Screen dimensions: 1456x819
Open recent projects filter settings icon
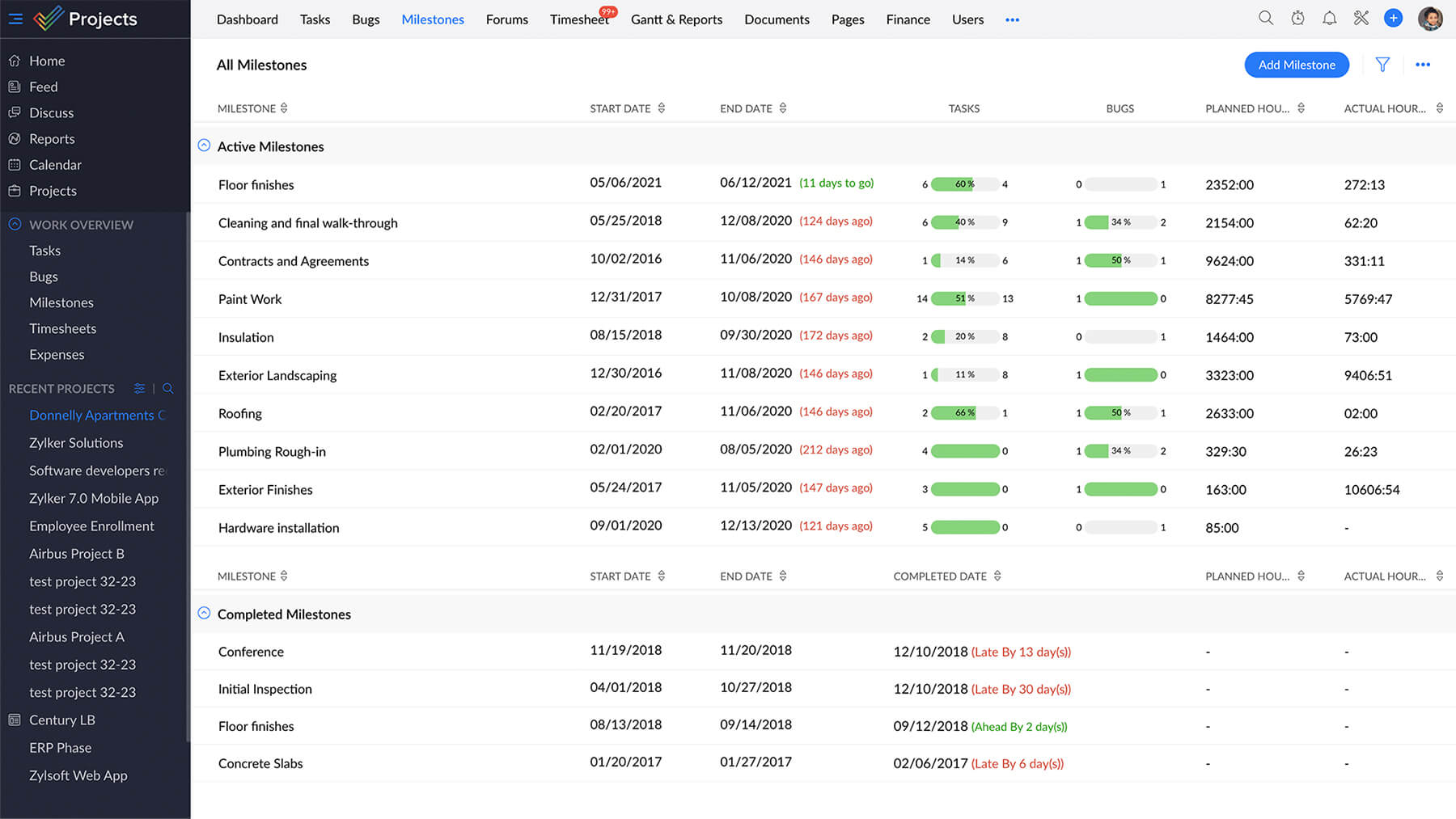click(139, 389)
